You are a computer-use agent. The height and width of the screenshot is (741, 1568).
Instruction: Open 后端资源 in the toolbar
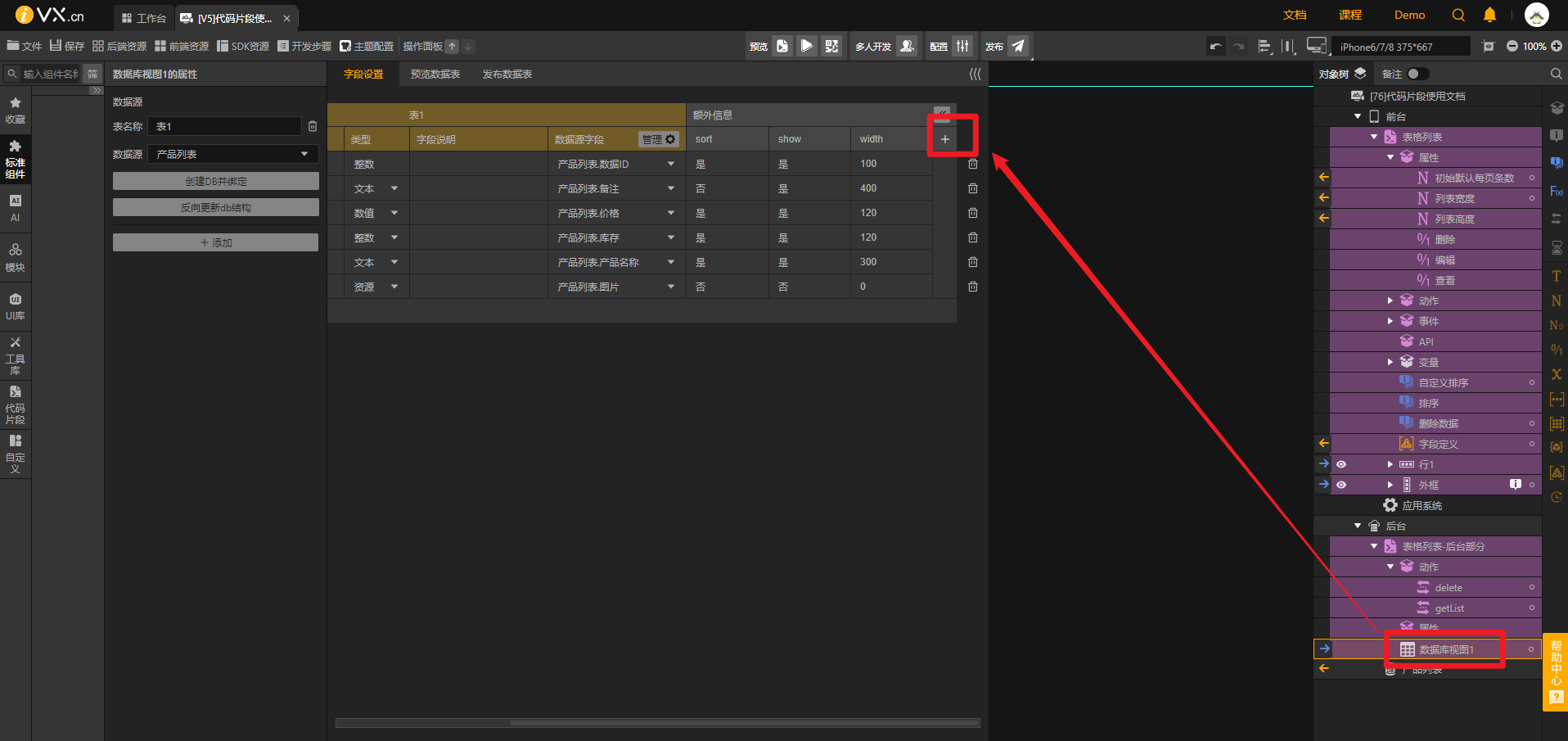tap(119, 46)
